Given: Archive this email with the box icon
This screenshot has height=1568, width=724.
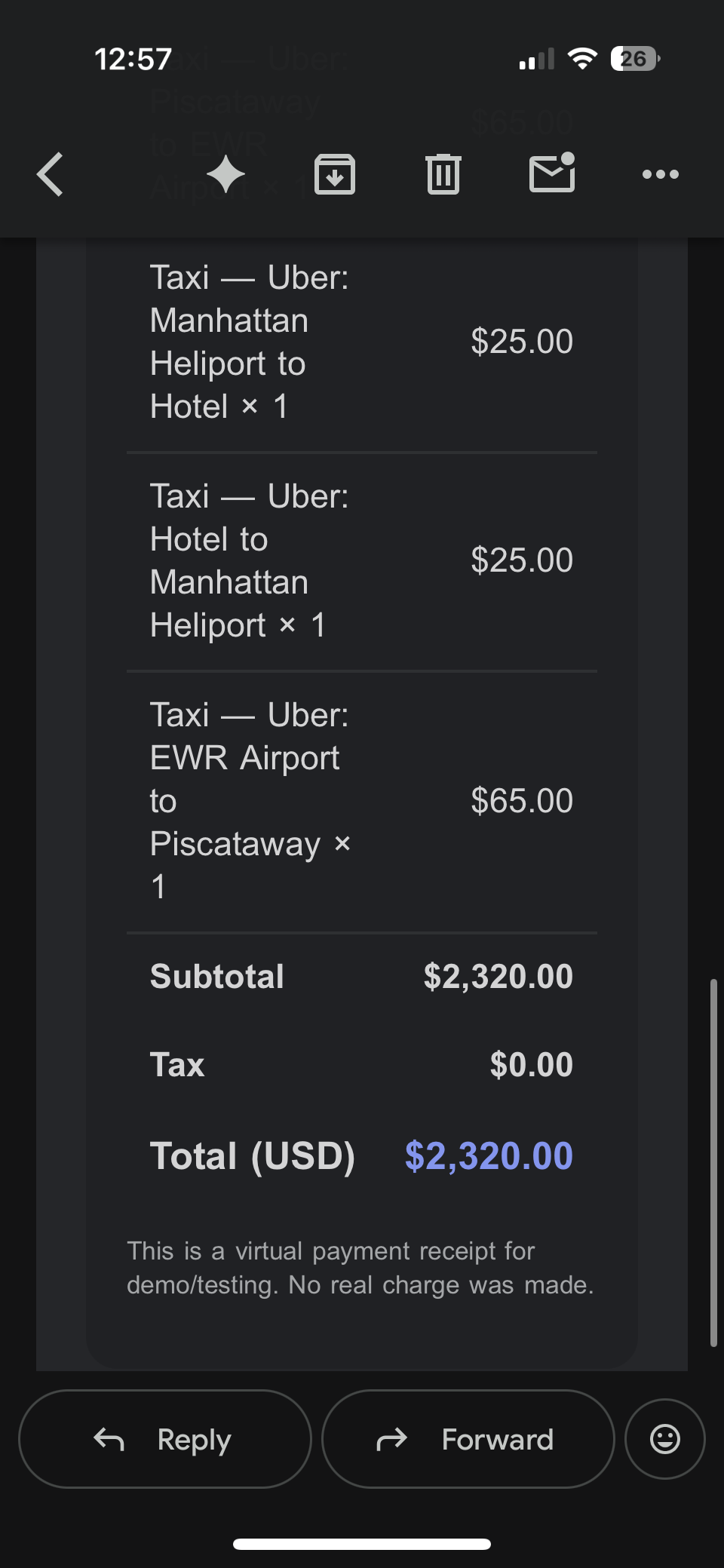Looking at the screenshot, I should (335, 174).
